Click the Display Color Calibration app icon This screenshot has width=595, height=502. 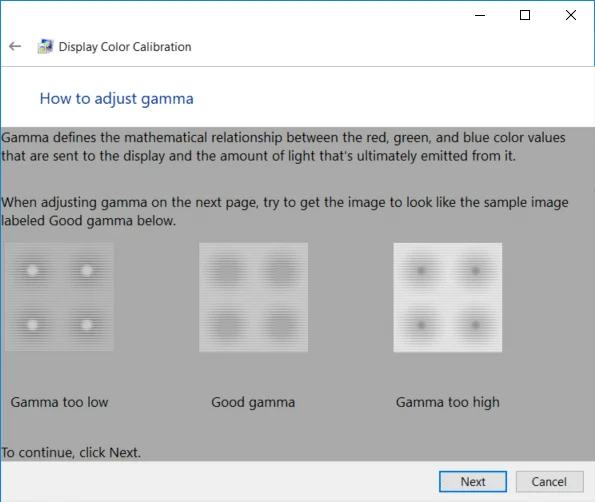coord(45,46)
